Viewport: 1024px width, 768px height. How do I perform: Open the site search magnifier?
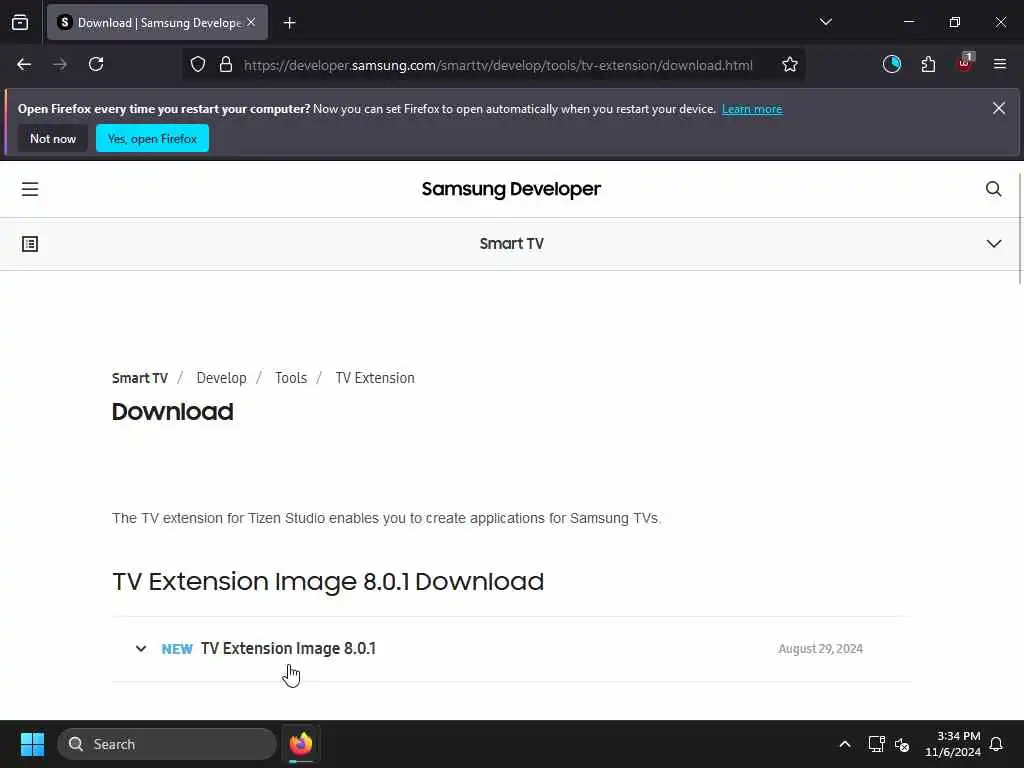[x=993, y=189]
